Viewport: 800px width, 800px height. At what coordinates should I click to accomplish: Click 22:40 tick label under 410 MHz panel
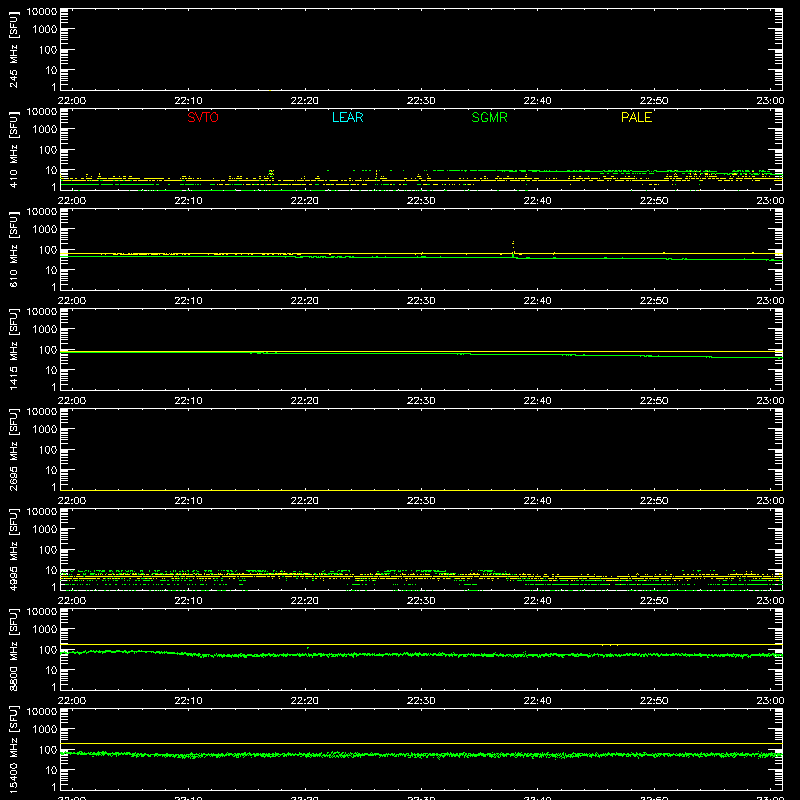[537, 201]
